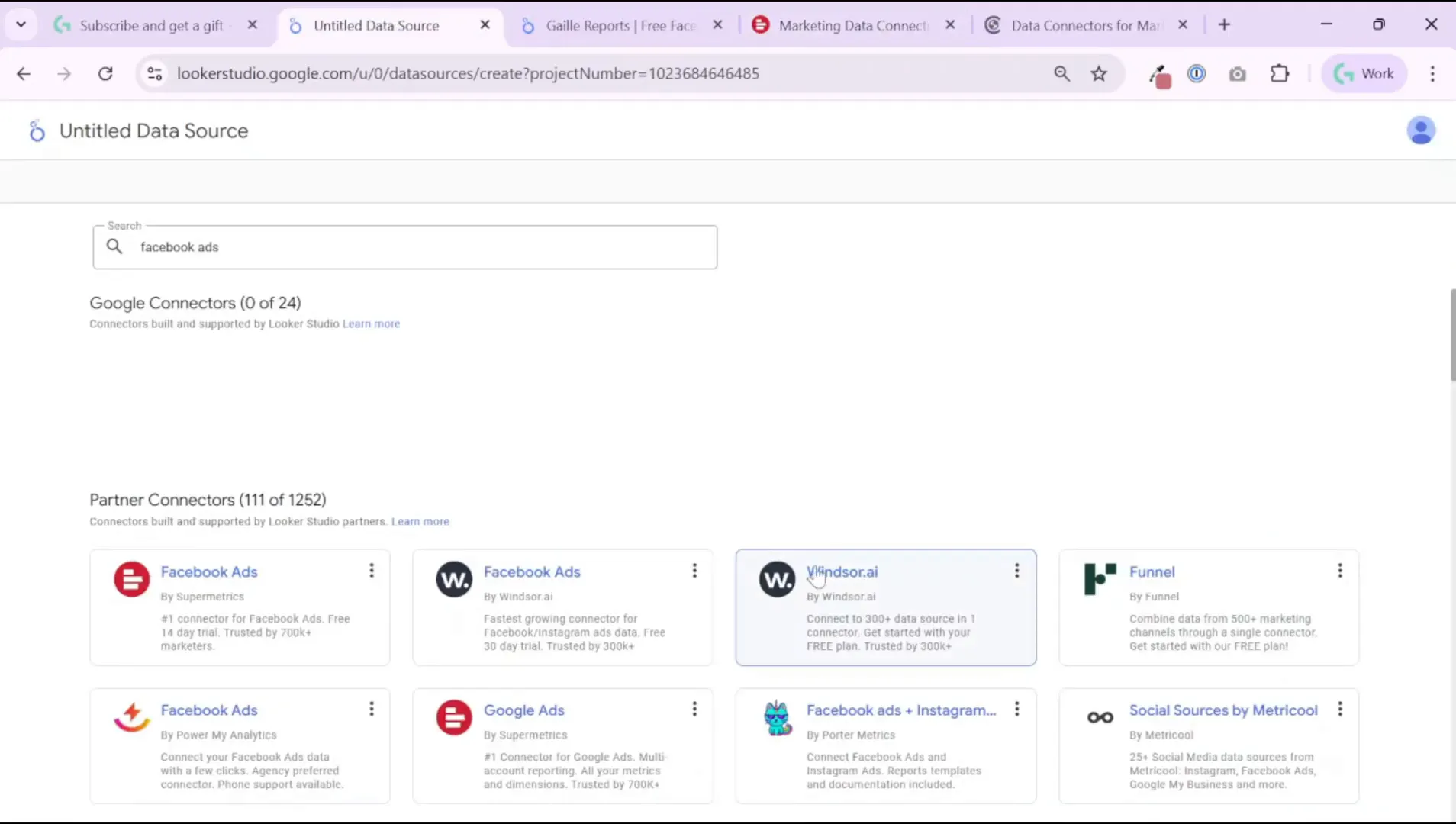Click the Power My Analytics lightning icon
Viewport: 1456px width, 824px height.
coord(130,717)
